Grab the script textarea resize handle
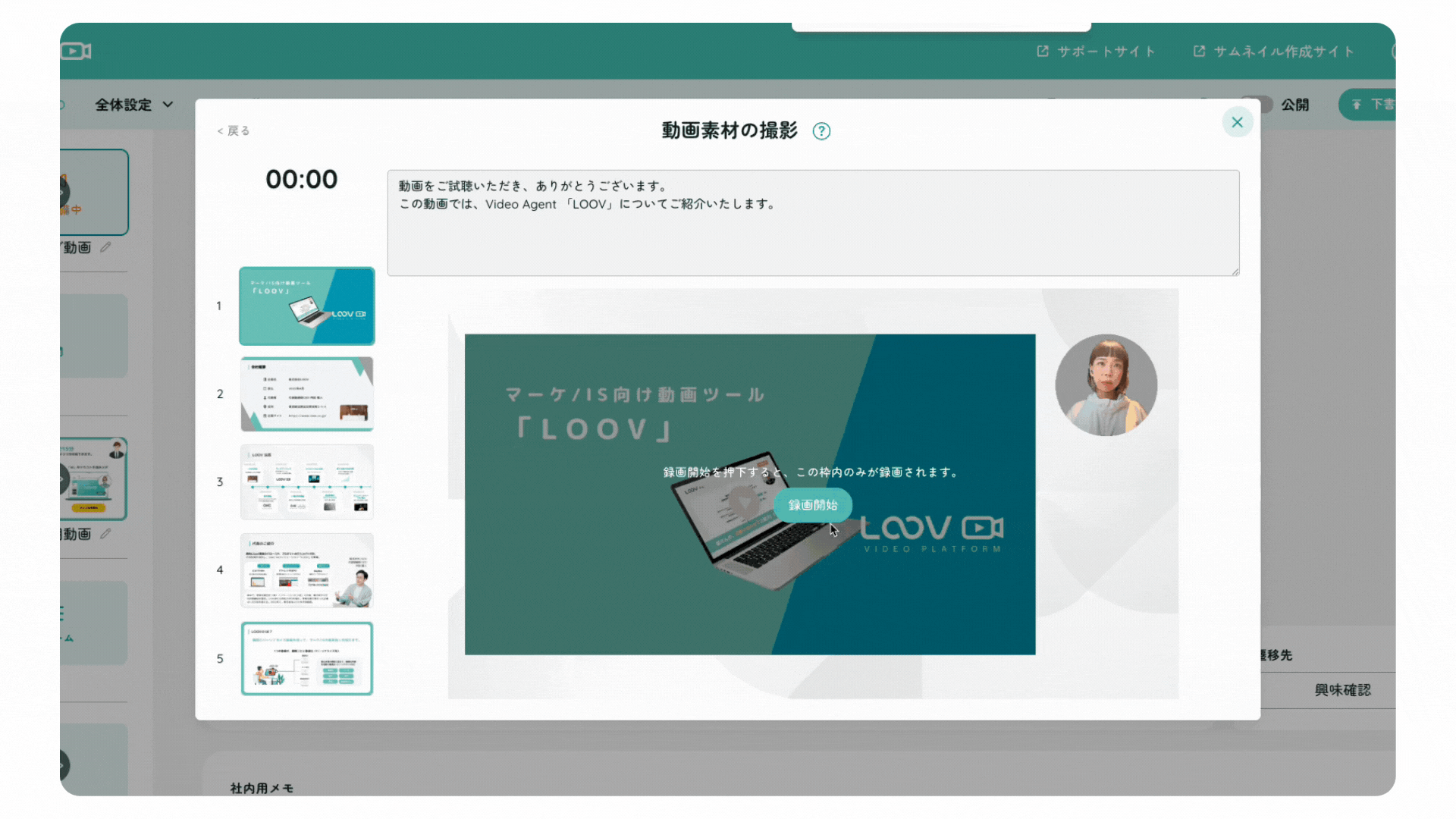This screenshot has width=1456, height=819. [1235, 271]
